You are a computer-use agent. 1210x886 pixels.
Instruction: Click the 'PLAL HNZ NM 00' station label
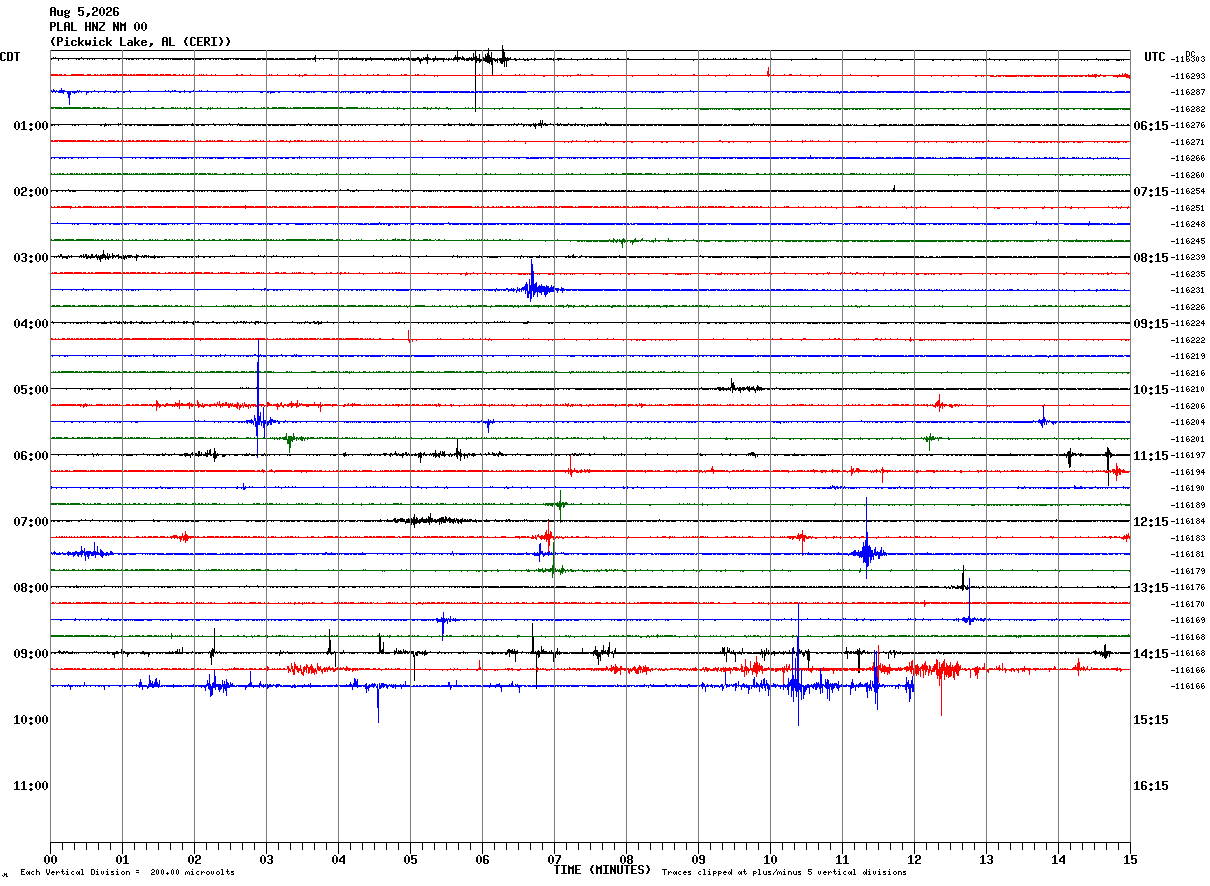tap(98, 27)
